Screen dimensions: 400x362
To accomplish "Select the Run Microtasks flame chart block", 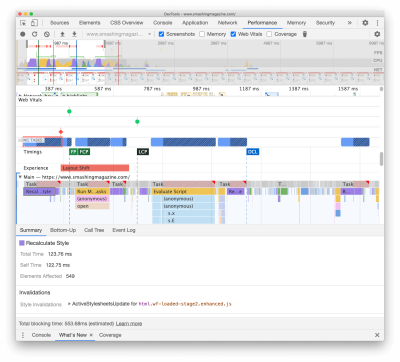I will 92,191.
